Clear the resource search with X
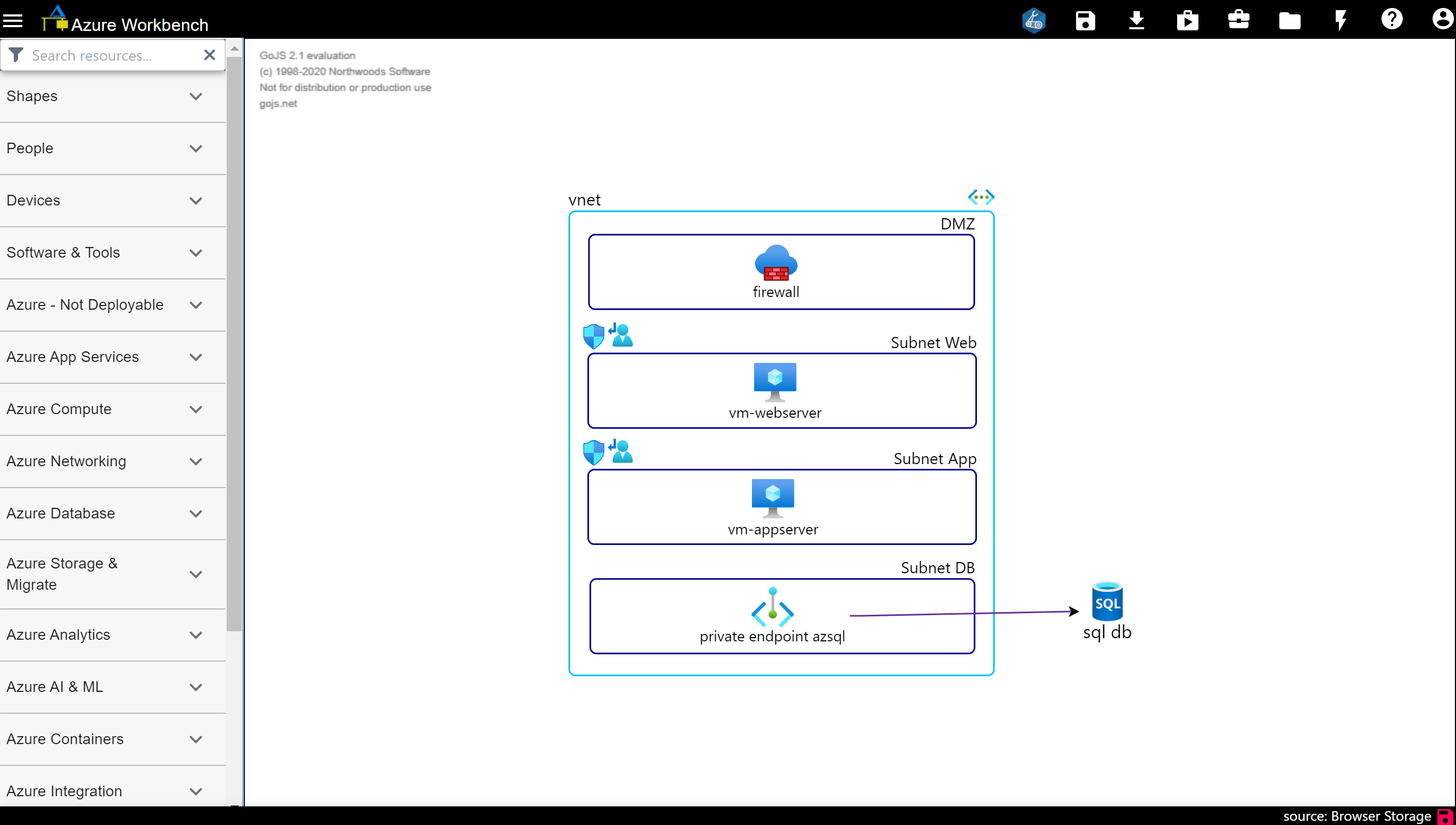1456x825 pixels. (x=209, y=55)
